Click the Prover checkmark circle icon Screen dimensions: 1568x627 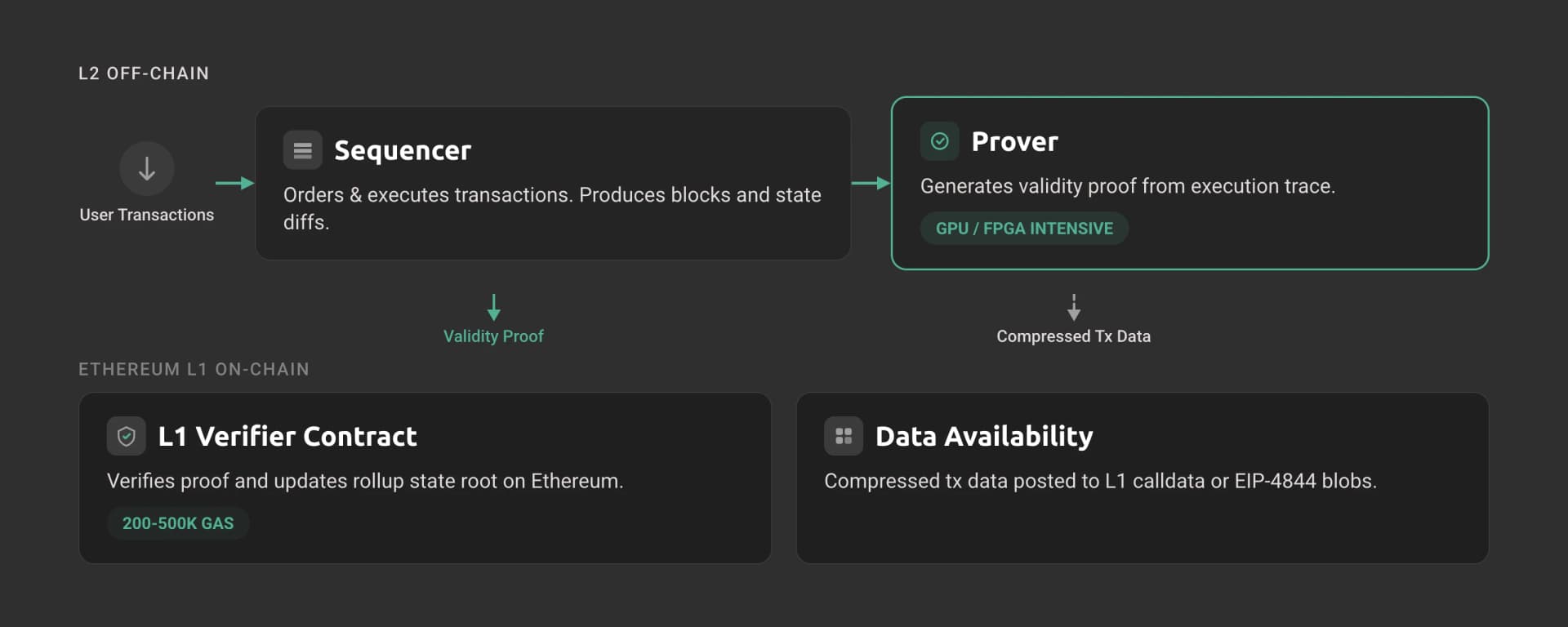tap(939, 141)
